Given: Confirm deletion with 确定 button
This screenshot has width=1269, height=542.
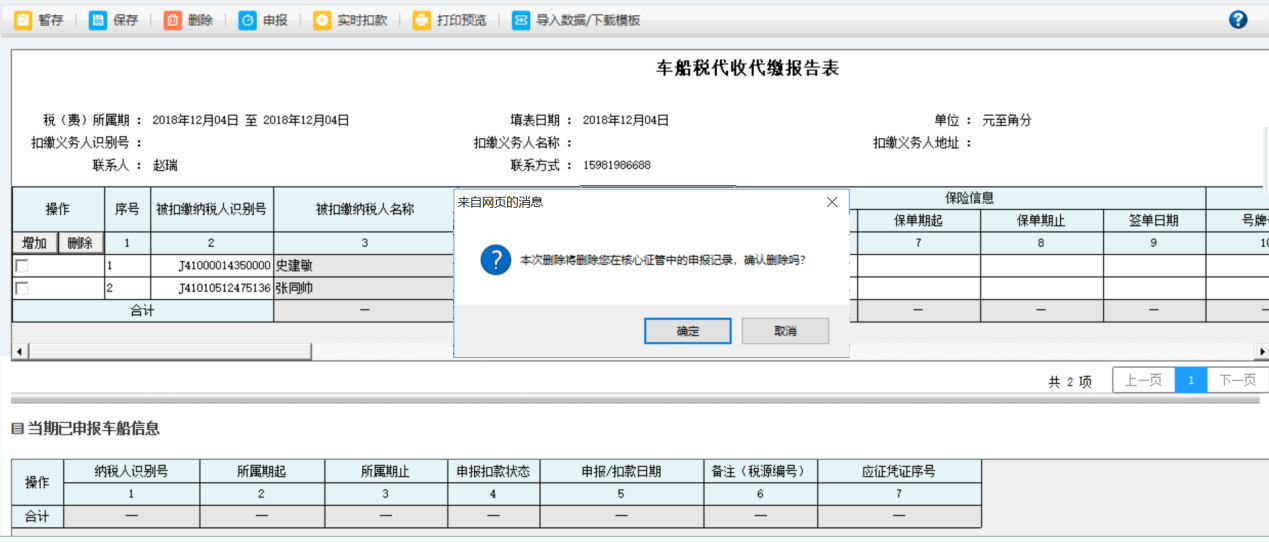Looking at the screenshot, I should point(687,331).
